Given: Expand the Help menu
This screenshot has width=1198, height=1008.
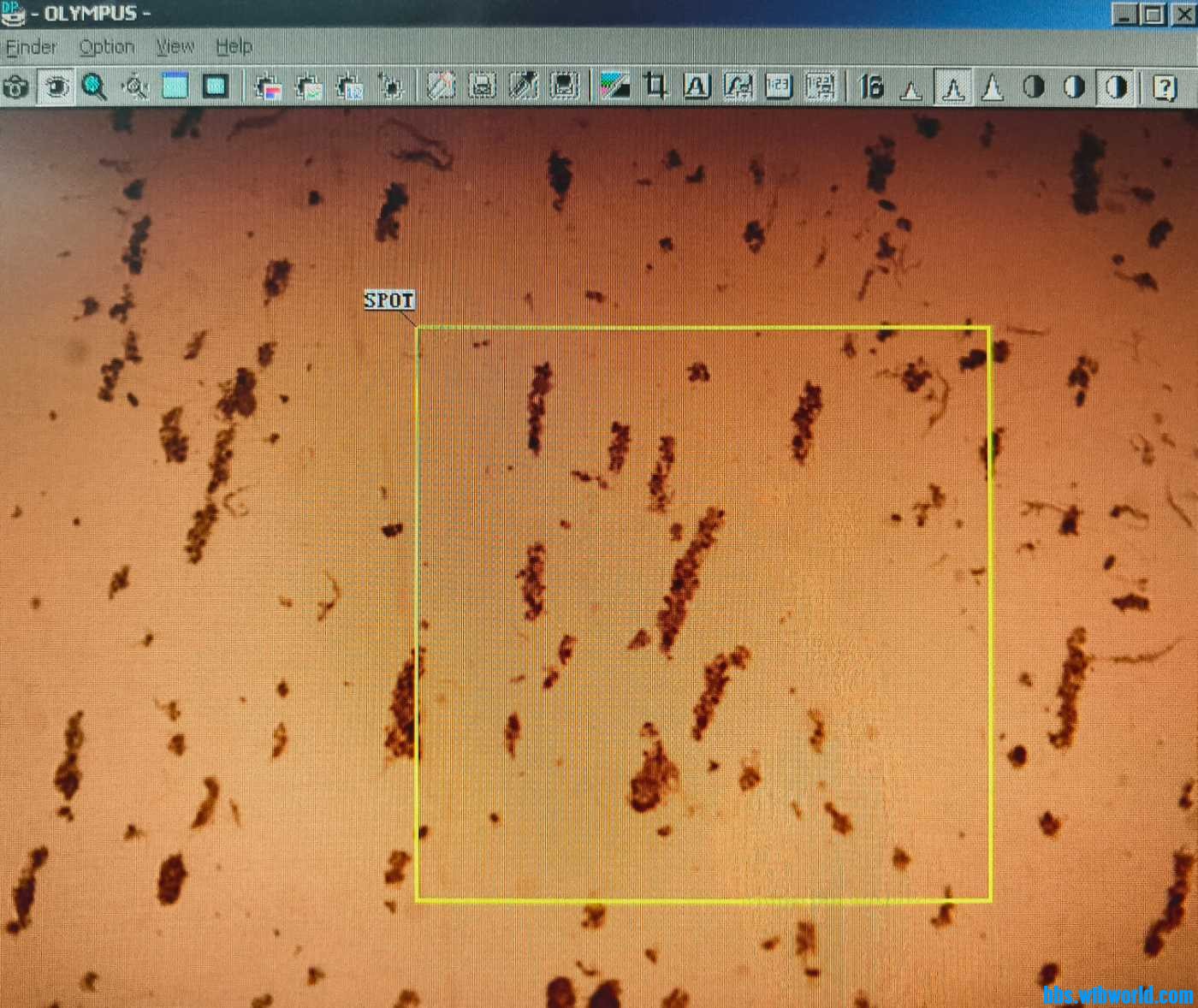Looking at the screenshot, I should (x=234, y=47).
